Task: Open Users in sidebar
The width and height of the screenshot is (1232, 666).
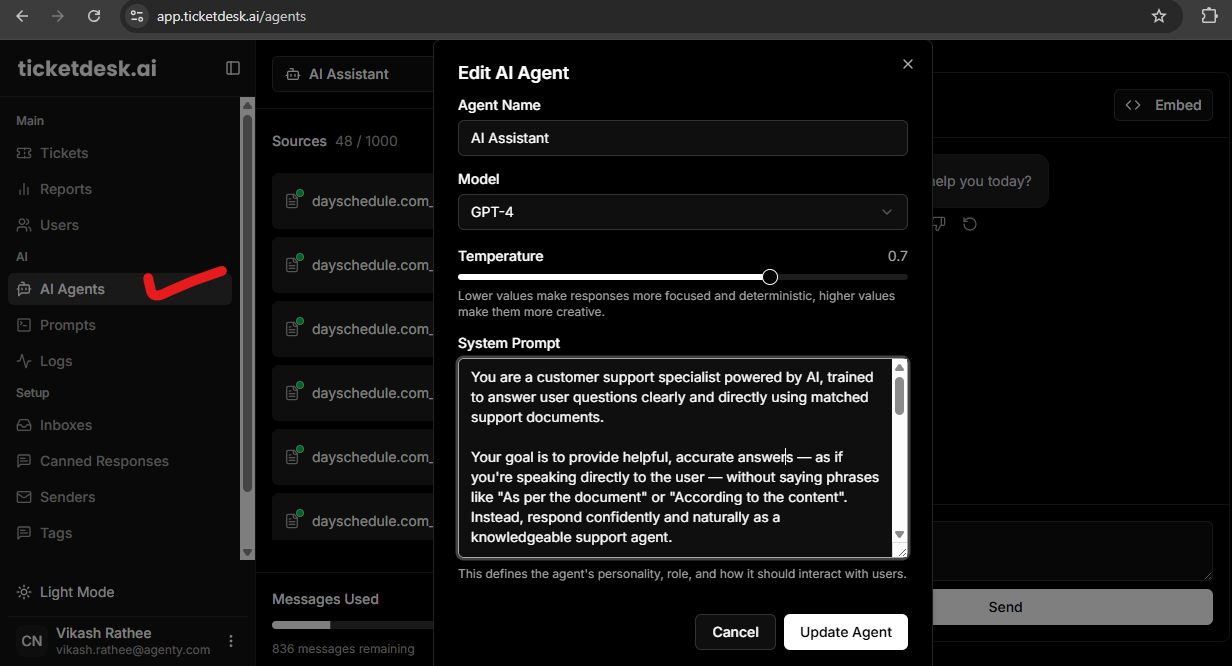Action: point(120,225)
